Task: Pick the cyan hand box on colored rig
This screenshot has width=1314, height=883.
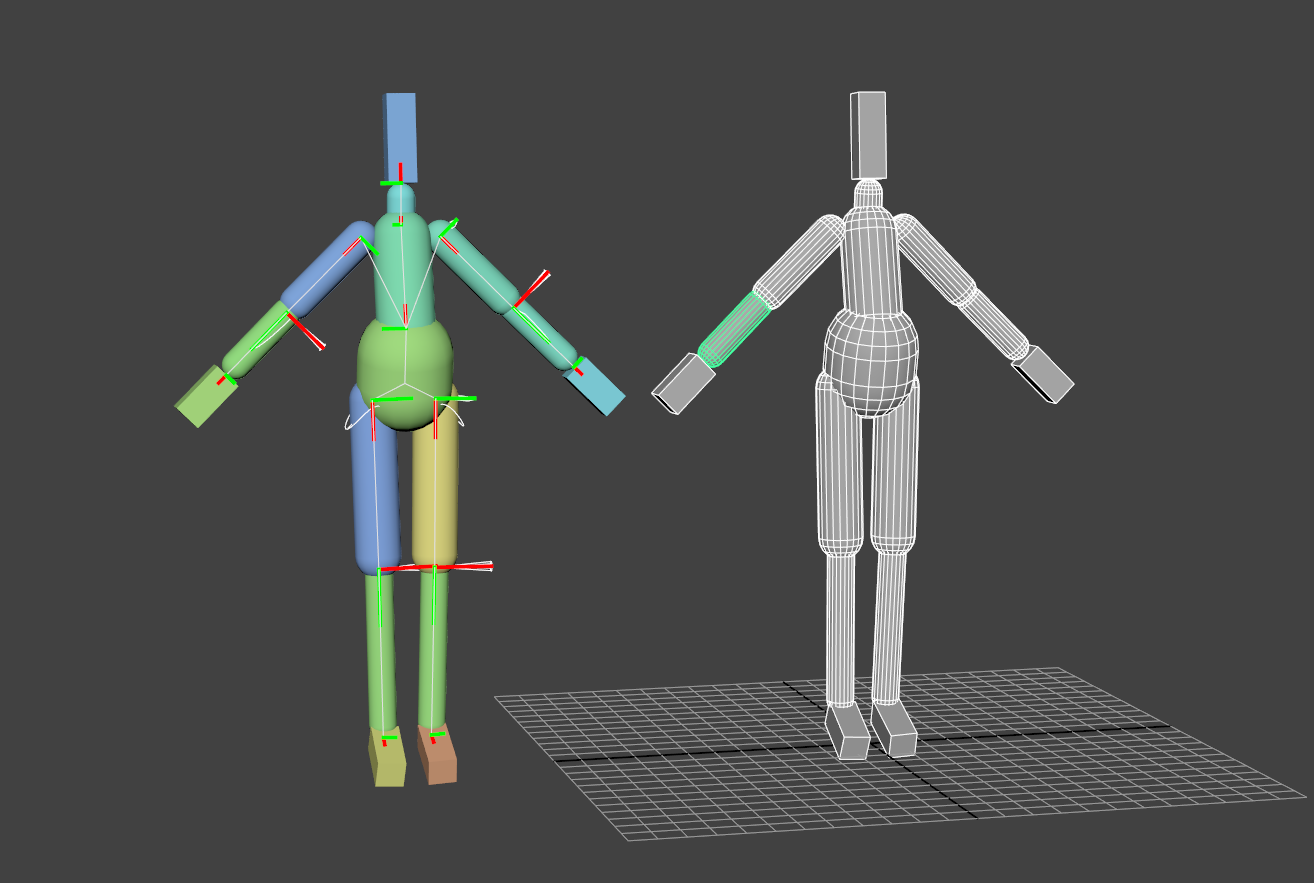Action: click(596, 387)
